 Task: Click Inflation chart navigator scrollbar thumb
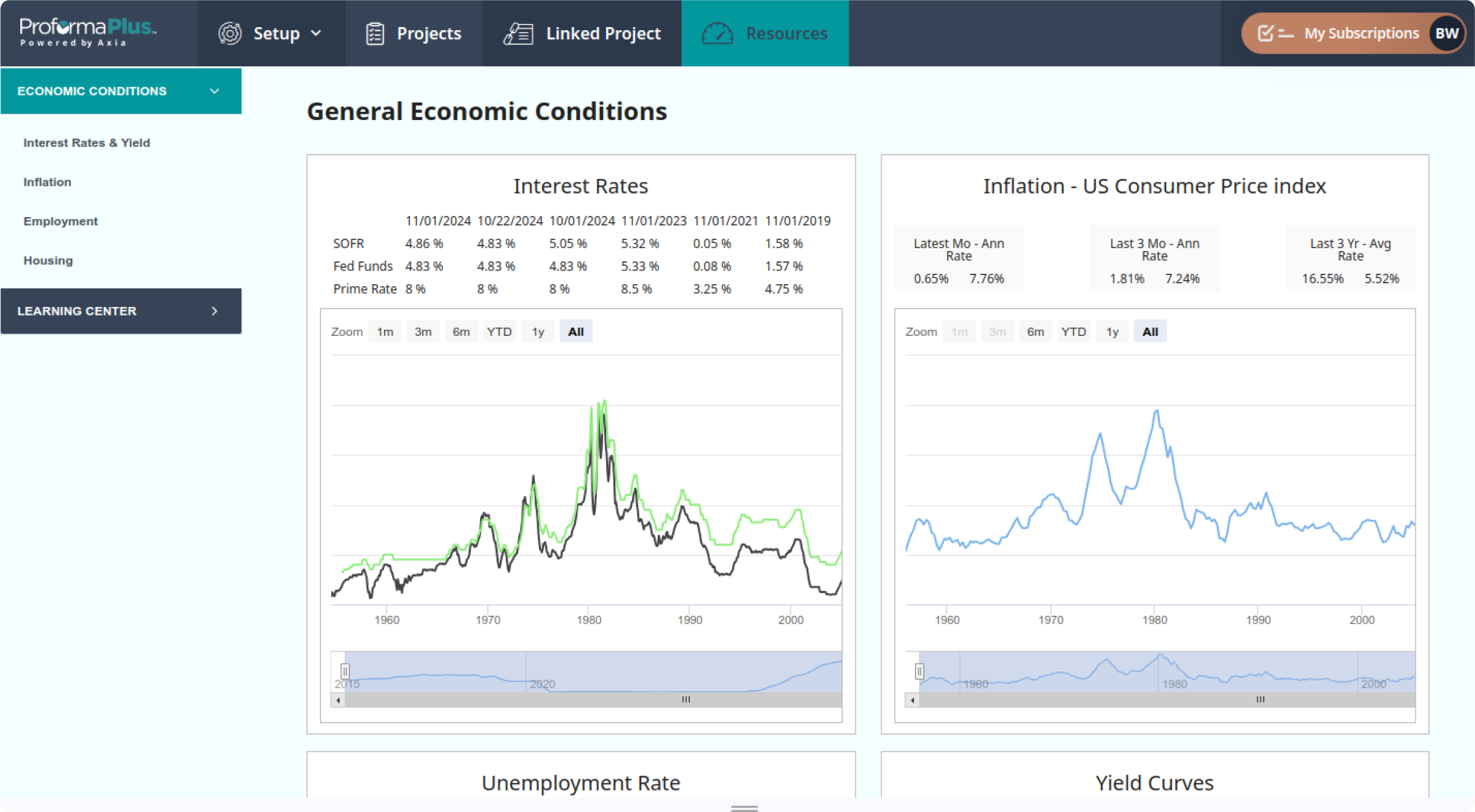(x=1260, y=700)
